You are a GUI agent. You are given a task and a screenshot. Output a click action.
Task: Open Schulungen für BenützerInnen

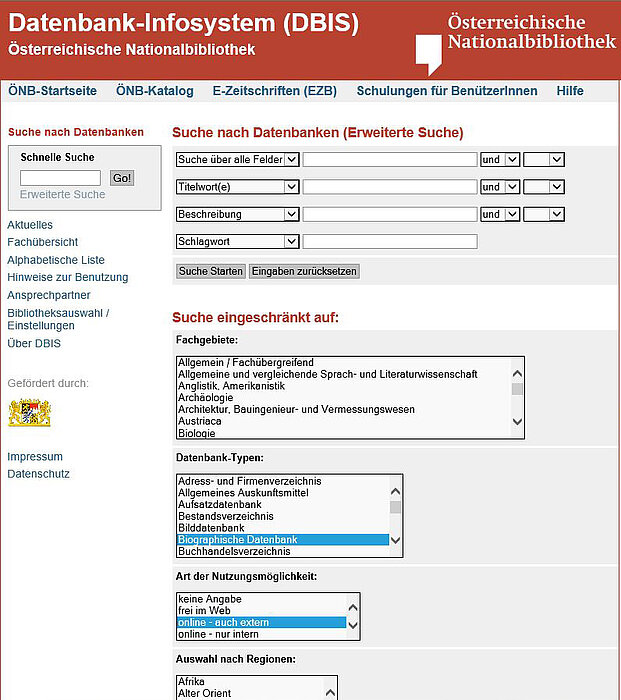click(x=447, y=91)
